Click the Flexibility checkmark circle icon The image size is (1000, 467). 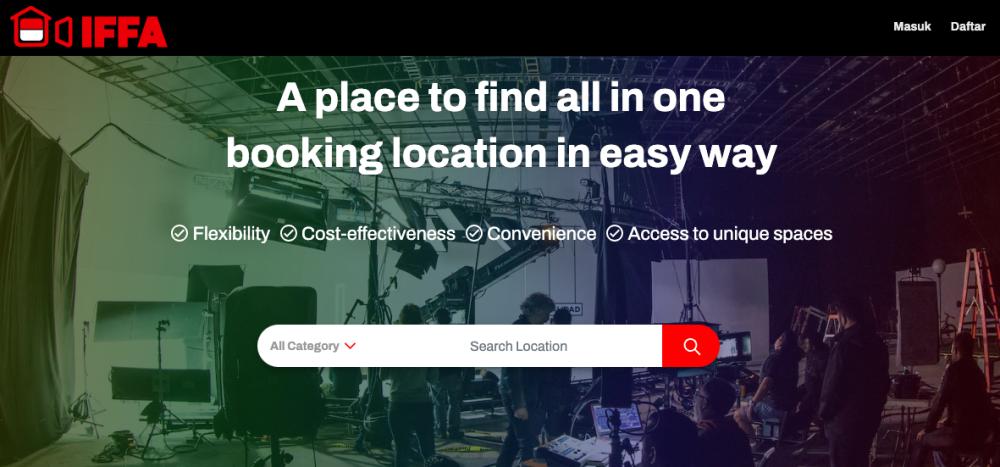[179, 234]
